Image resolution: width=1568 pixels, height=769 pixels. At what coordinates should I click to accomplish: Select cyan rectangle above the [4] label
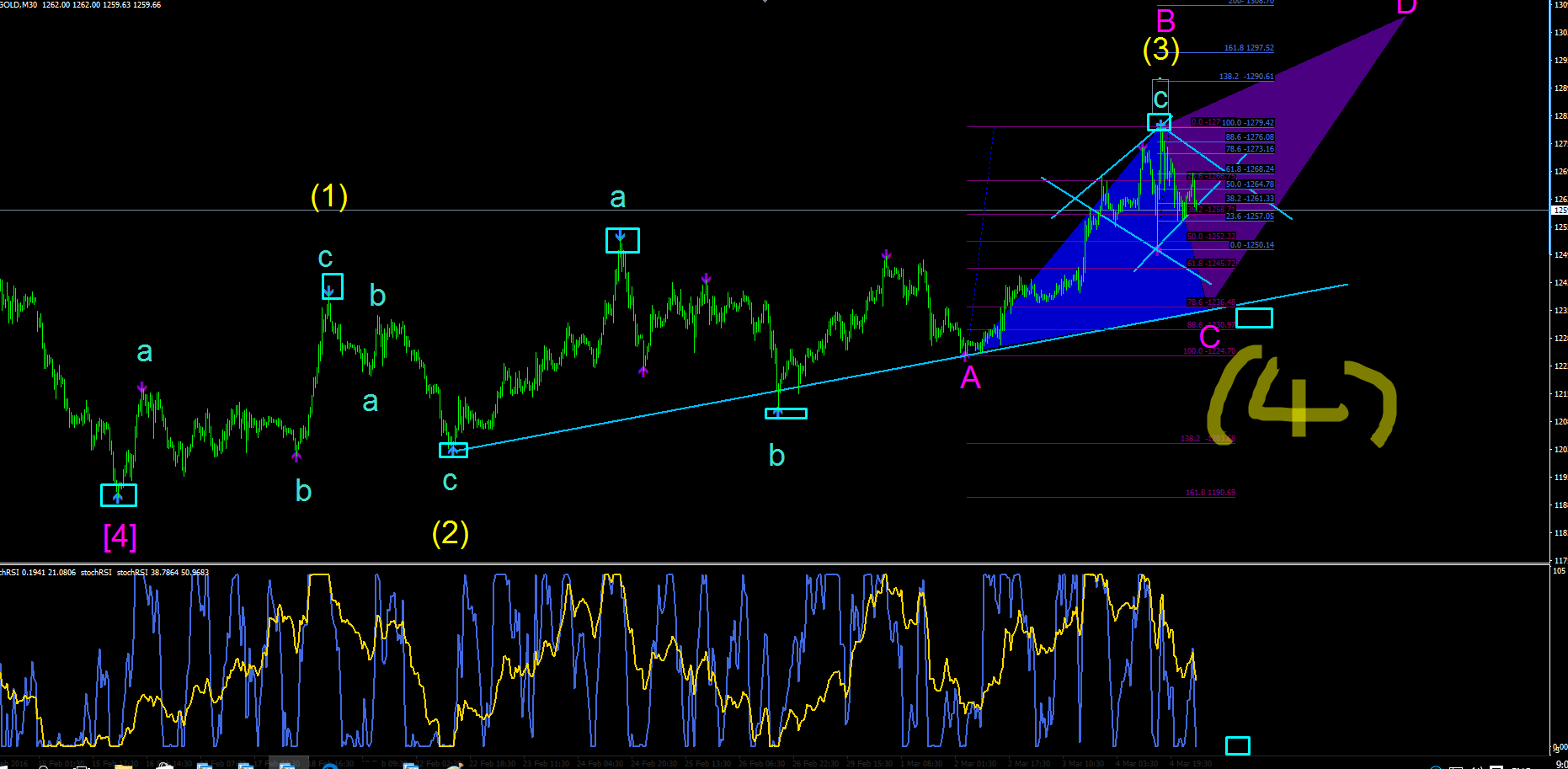coord(119,495)
